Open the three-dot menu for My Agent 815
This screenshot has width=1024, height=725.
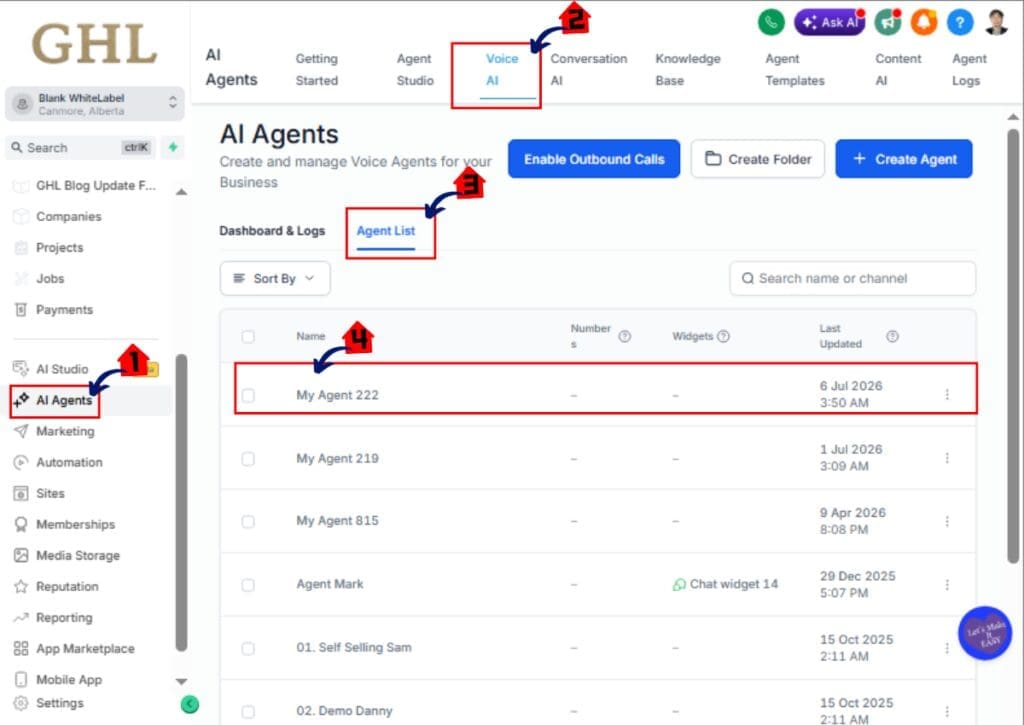coord(947,521)
